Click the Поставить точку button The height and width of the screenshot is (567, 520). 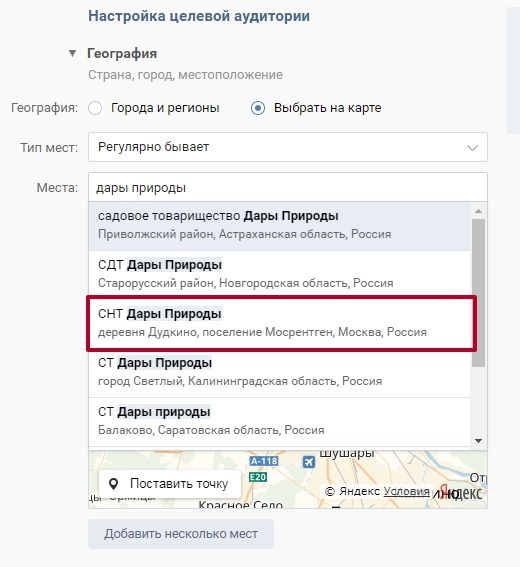pos(170,484)
